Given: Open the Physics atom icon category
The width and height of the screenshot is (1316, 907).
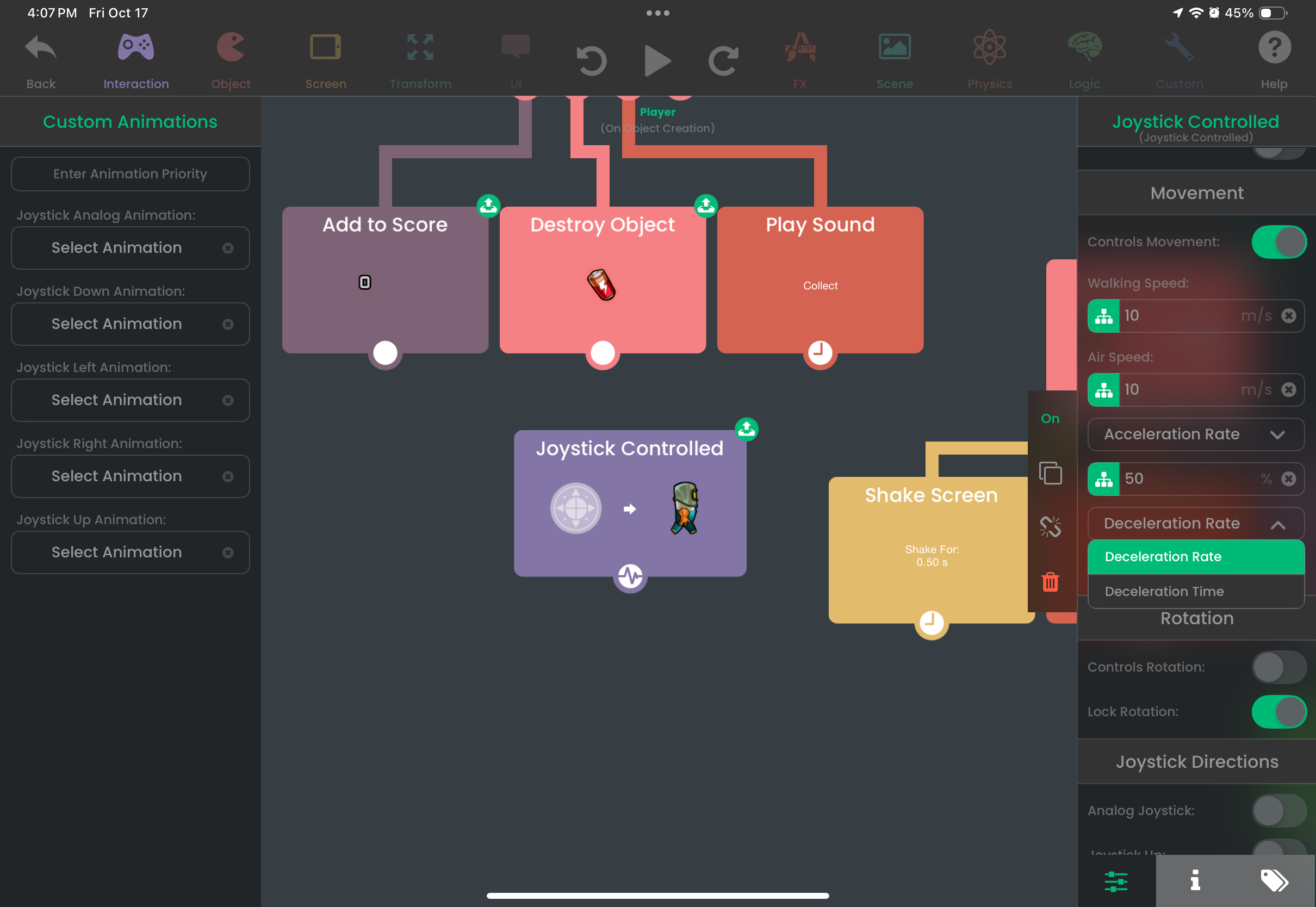Looking at the screenshot, I should coord(989,59).
